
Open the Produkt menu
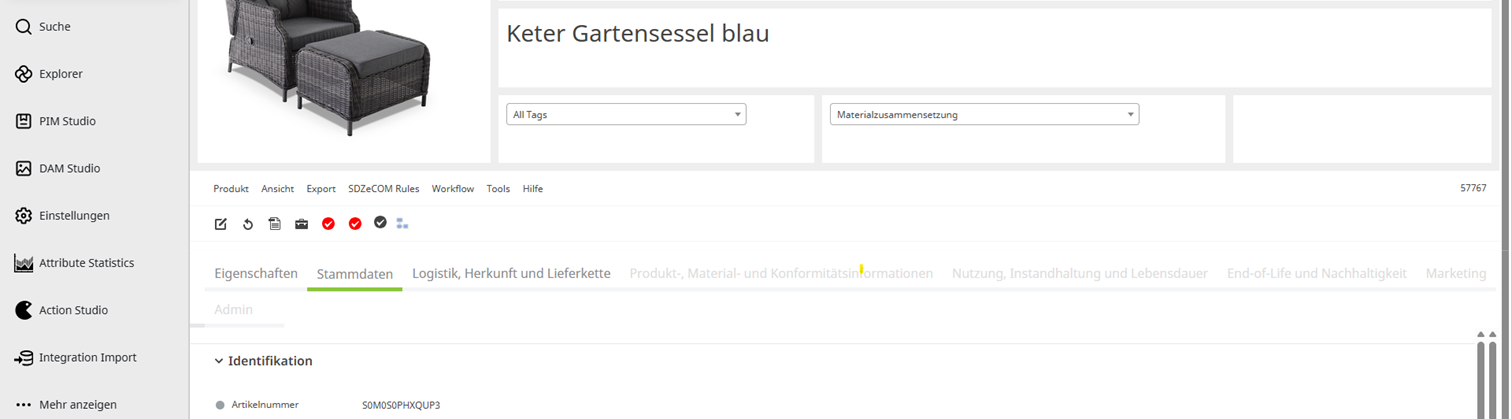(x=231, y=188)
